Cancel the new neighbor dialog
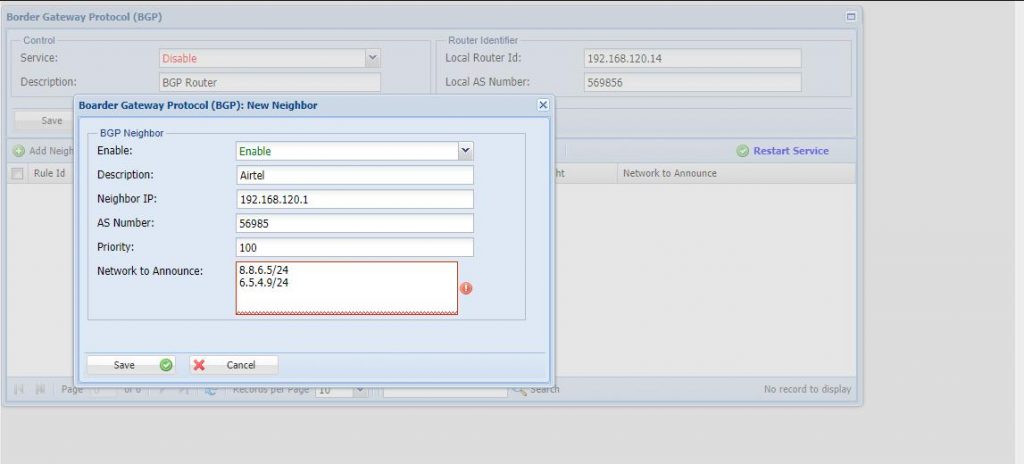The image size is (1024, 464). coord(233,365)
